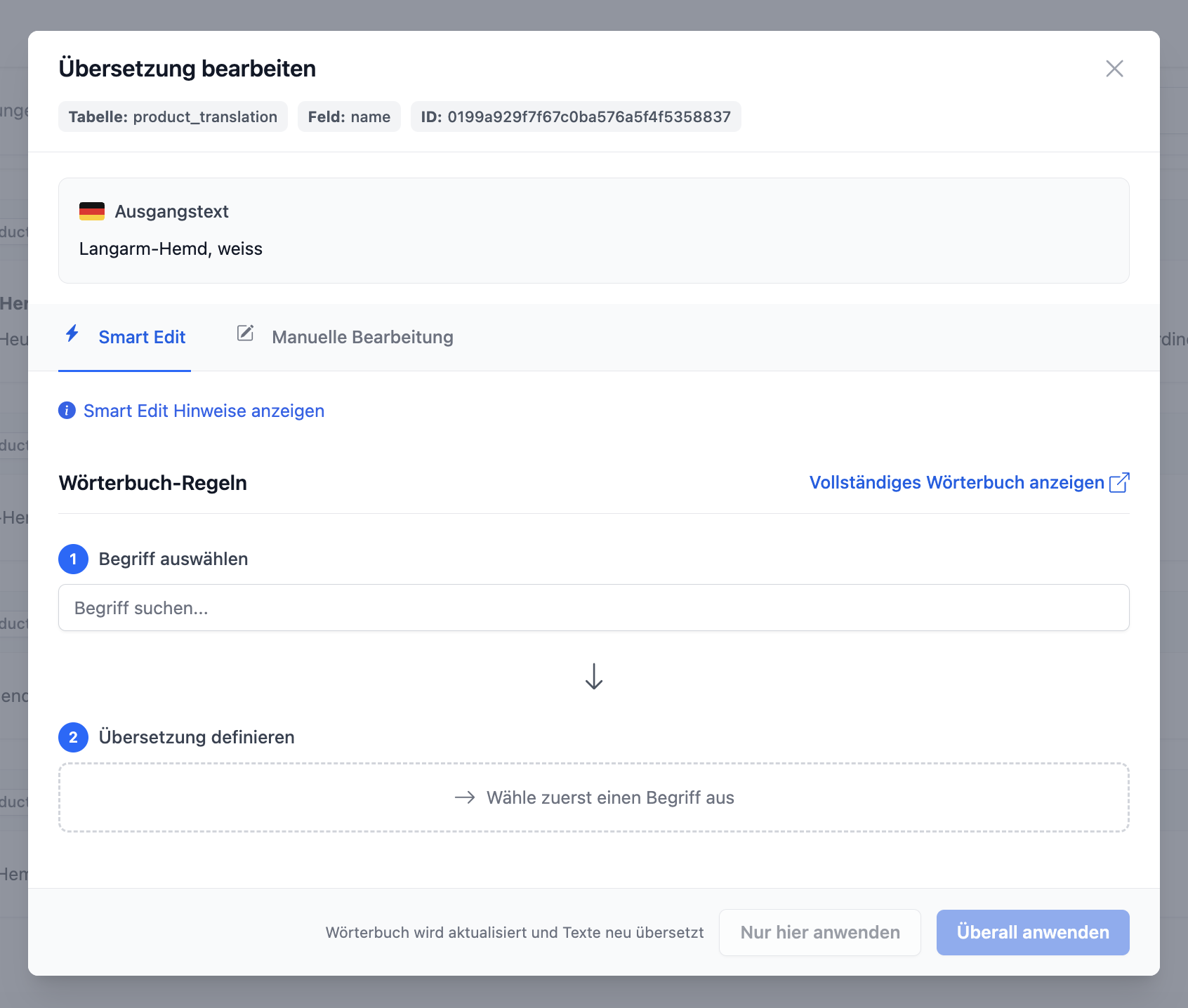
Task: Click the blue info circle icon
Action: click(x=67, y=411)
